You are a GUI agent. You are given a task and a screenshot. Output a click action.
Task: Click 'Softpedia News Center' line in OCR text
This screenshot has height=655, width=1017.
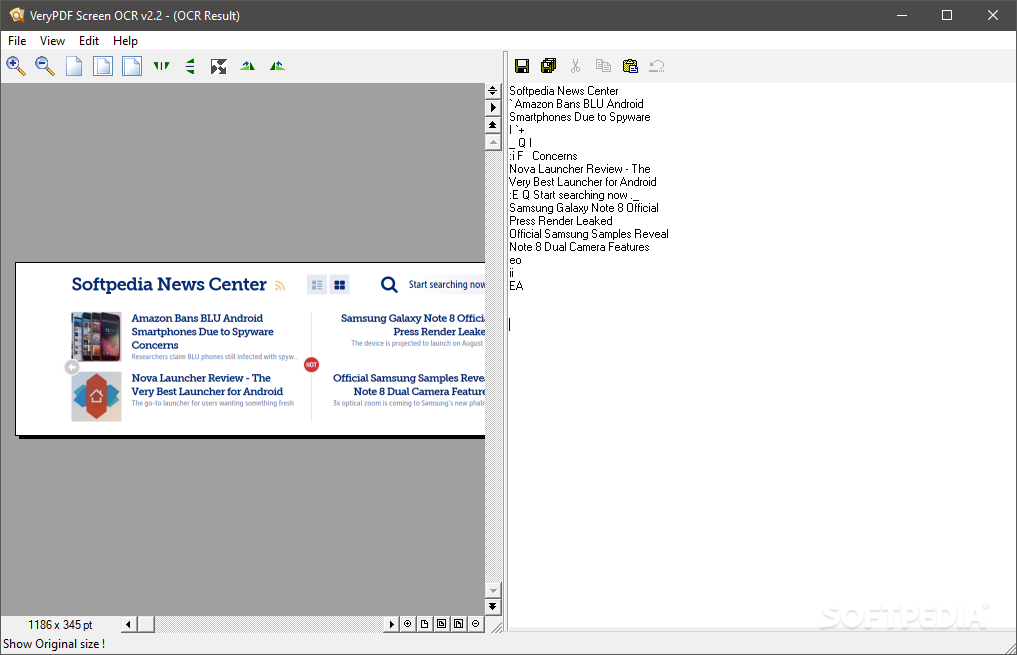[x=564, y=91]
